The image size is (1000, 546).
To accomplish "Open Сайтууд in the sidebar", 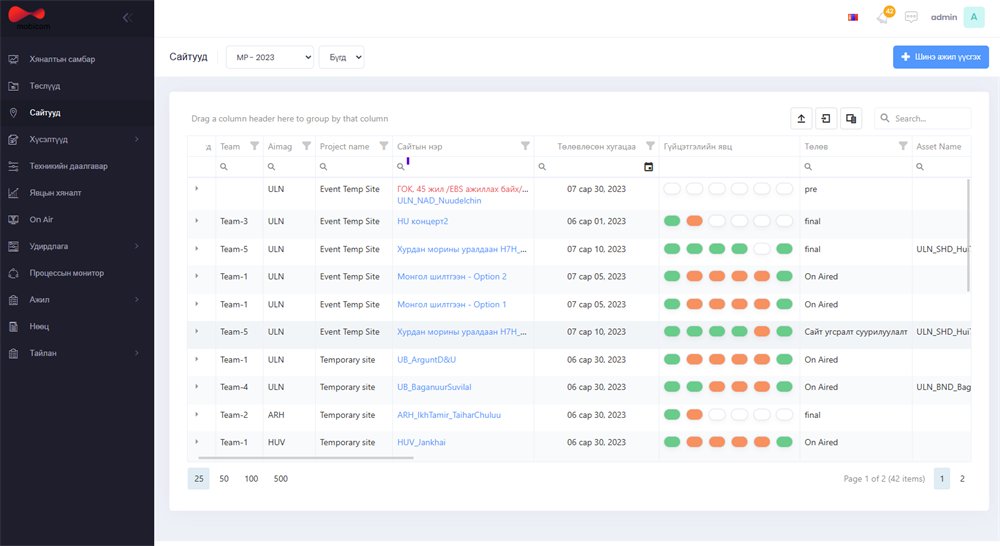I will (x=77, y=112).
